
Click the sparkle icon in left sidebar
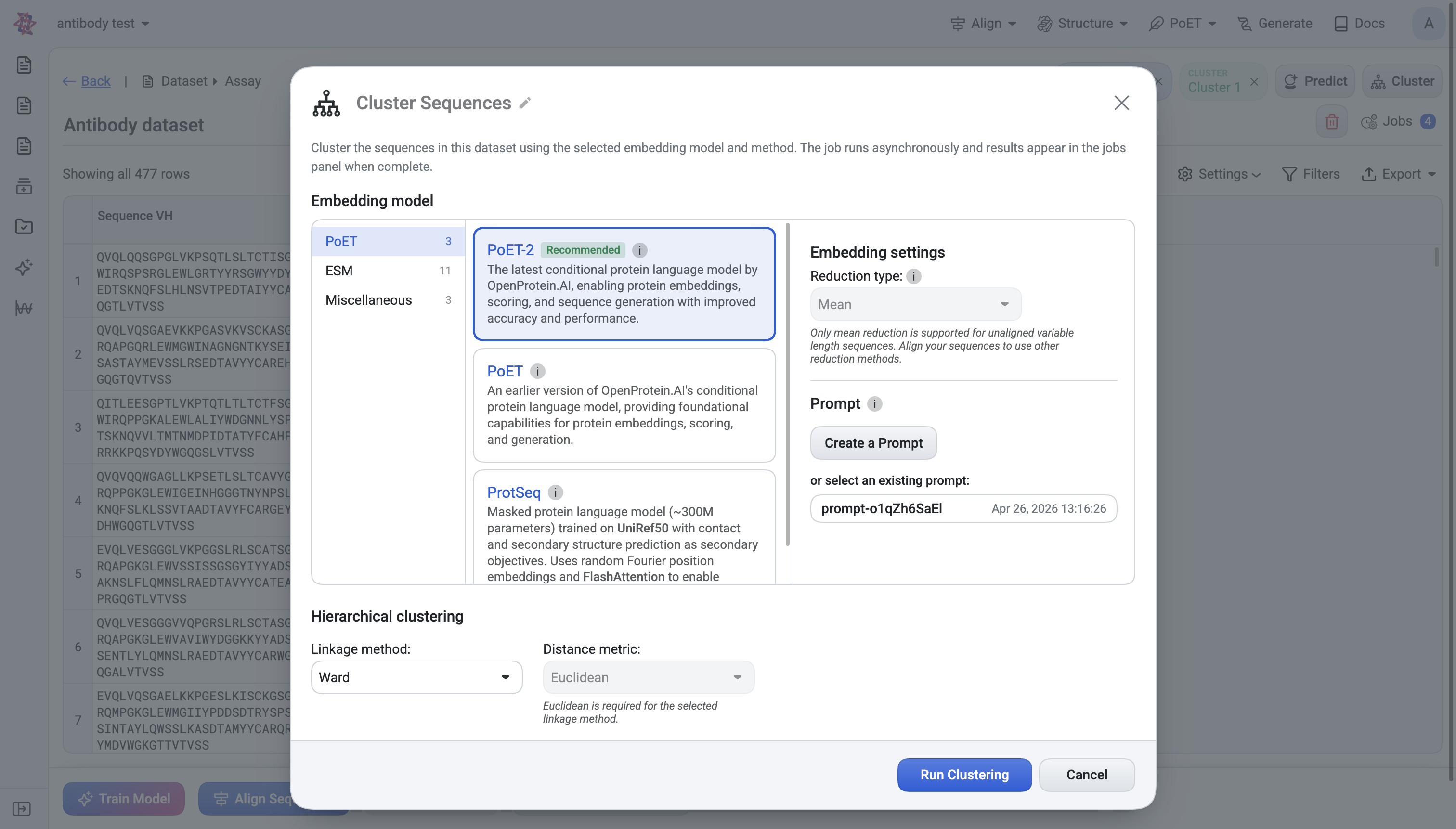coord(24,267)
